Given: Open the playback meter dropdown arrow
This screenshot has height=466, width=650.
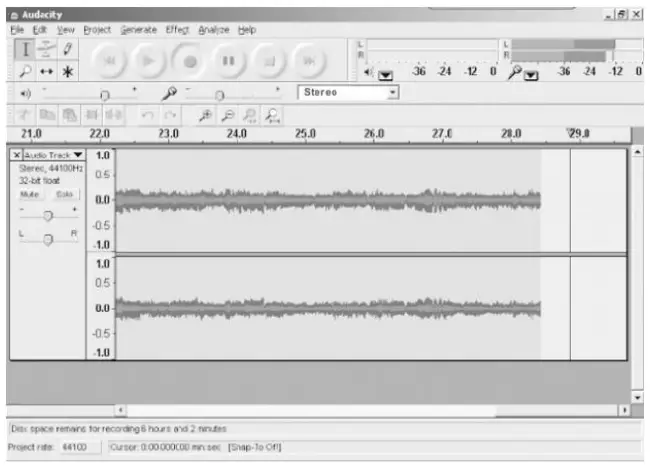Looking at the screenshot, I should coord(386,75).
